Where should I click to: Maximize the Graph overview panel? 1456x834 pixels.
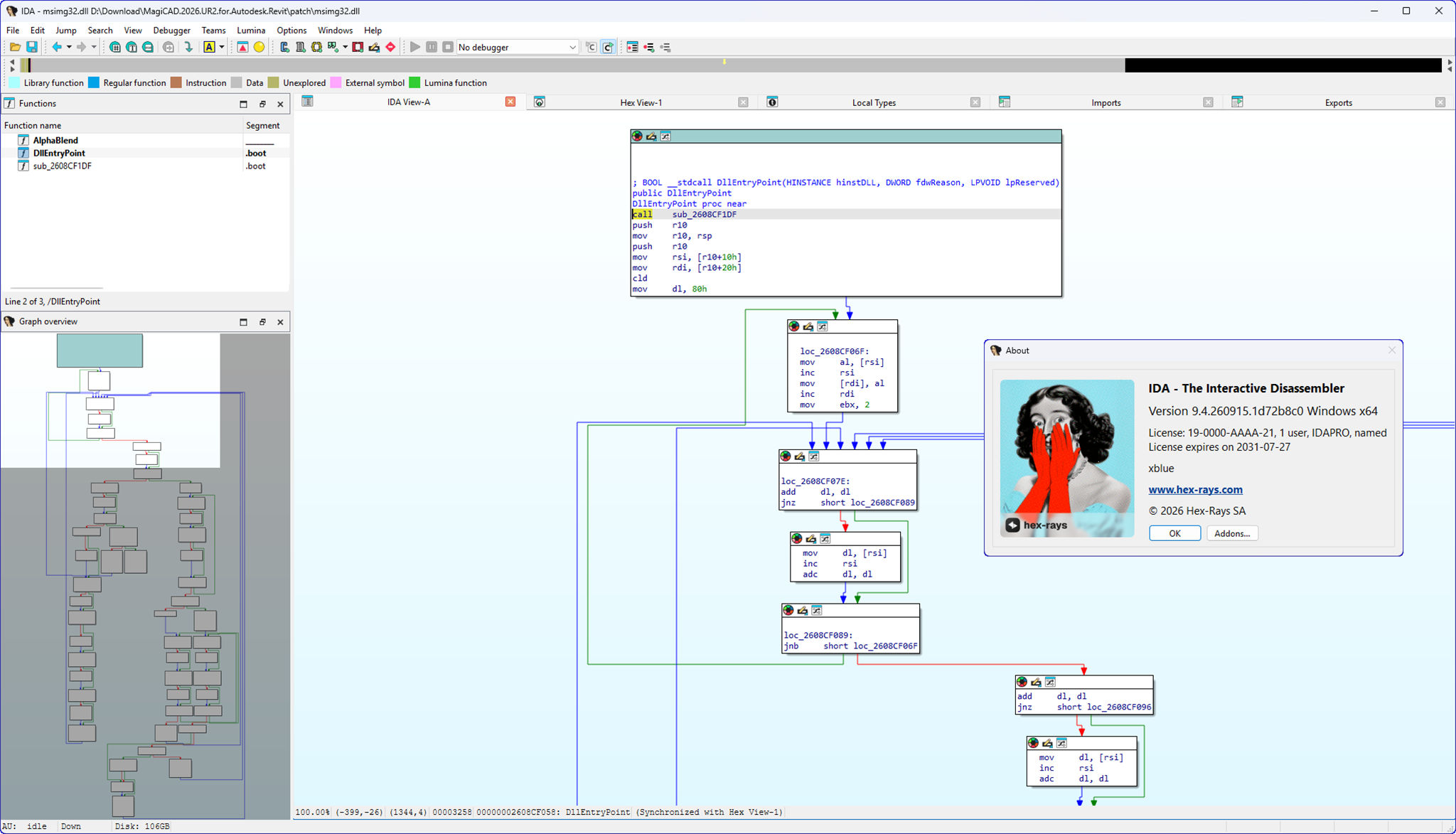(x=243, y=322)
